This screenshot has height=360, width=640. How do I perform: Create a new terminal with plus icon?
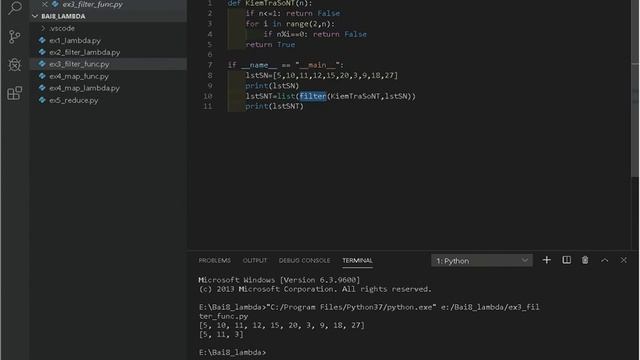547,260
